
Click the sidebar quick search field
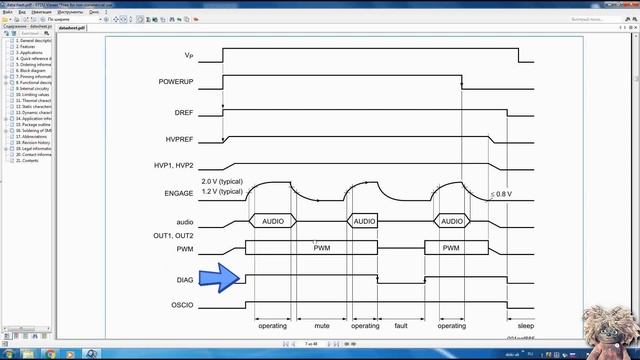click(30, 33)
